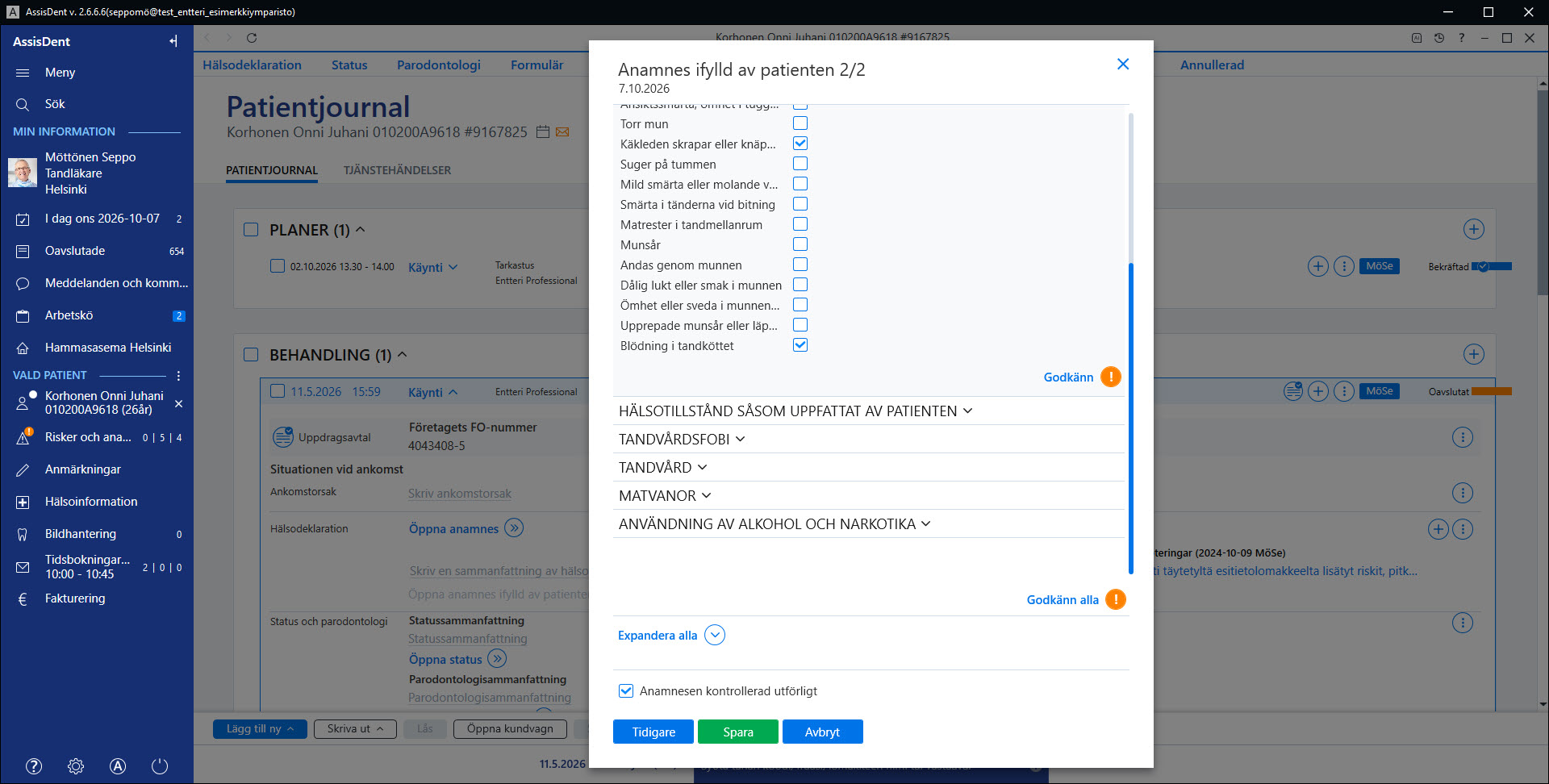
Task: Open the Hälsodeklaration tab
Action: (x=252, y=65)
